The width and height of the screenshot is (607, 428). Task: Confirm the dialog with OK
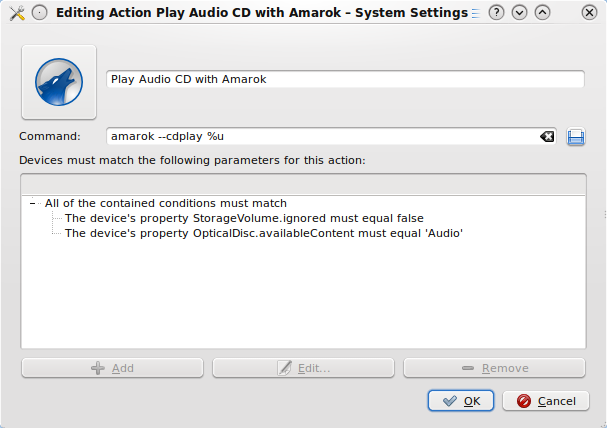[461, 401]
